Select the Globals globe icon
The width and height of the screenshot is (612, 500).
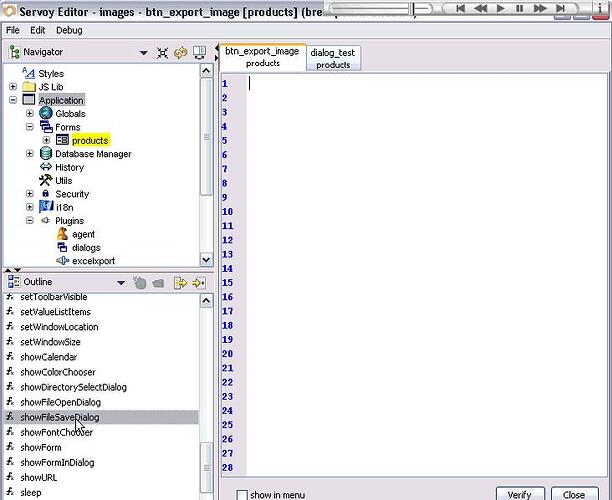click(46, 113)
